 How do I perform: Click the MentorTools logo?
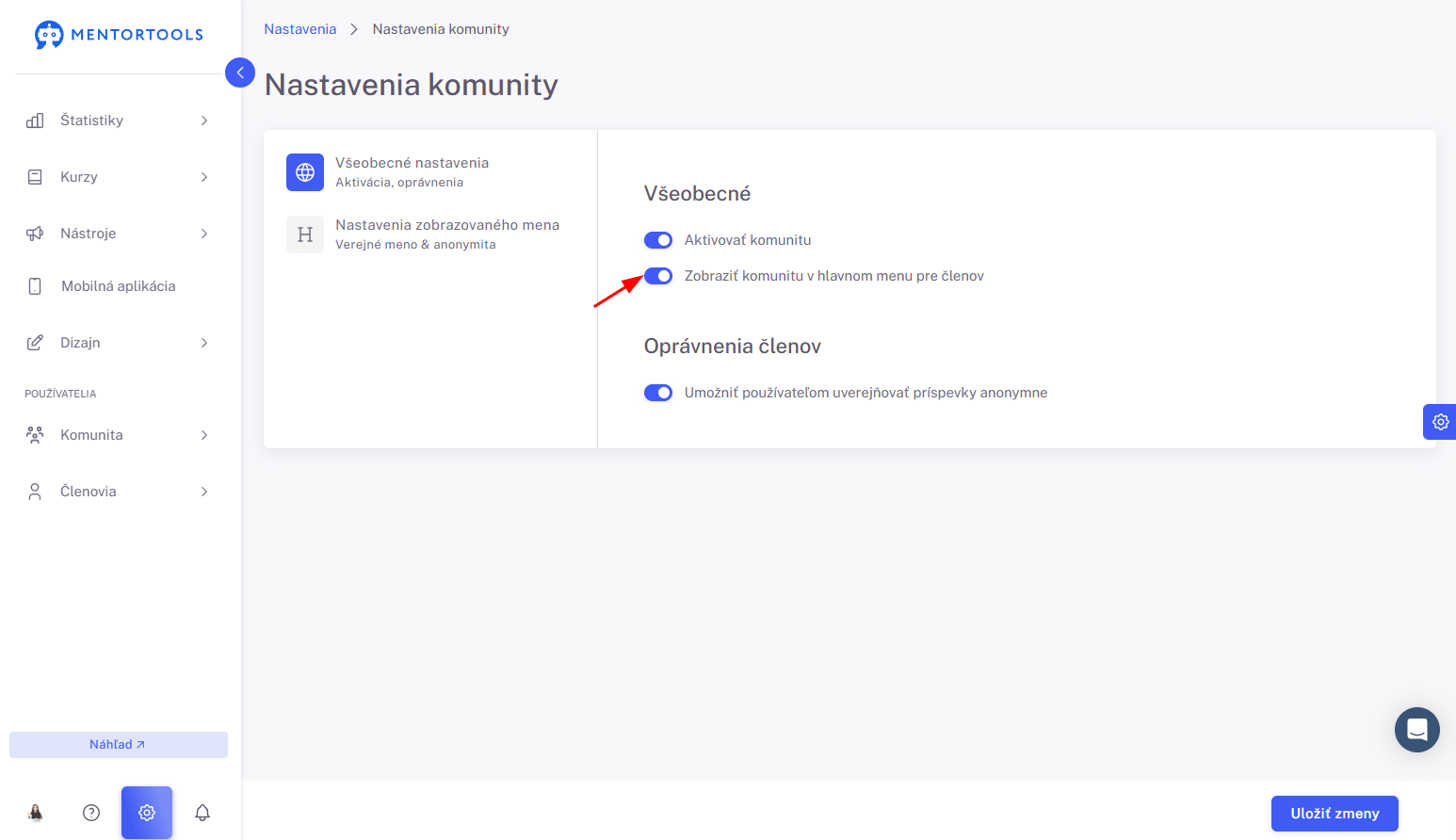(119, 35)
